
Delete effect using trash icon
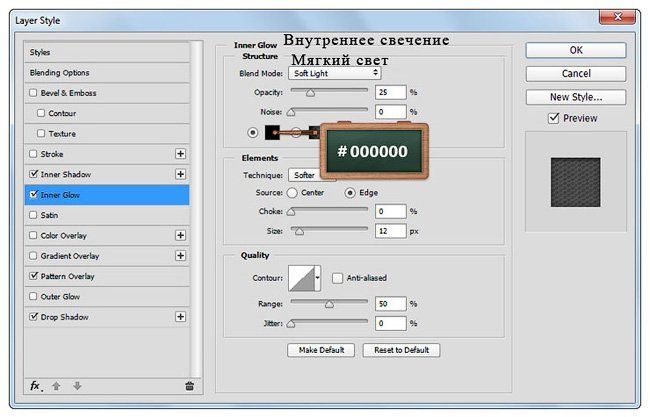189,386
